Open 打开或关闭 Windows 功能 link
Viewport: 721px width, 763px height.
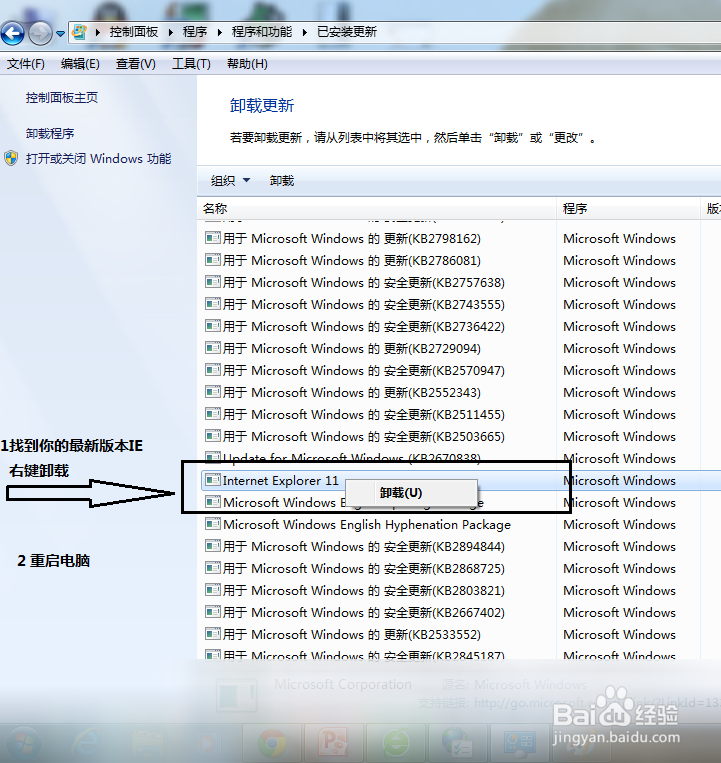98,159
